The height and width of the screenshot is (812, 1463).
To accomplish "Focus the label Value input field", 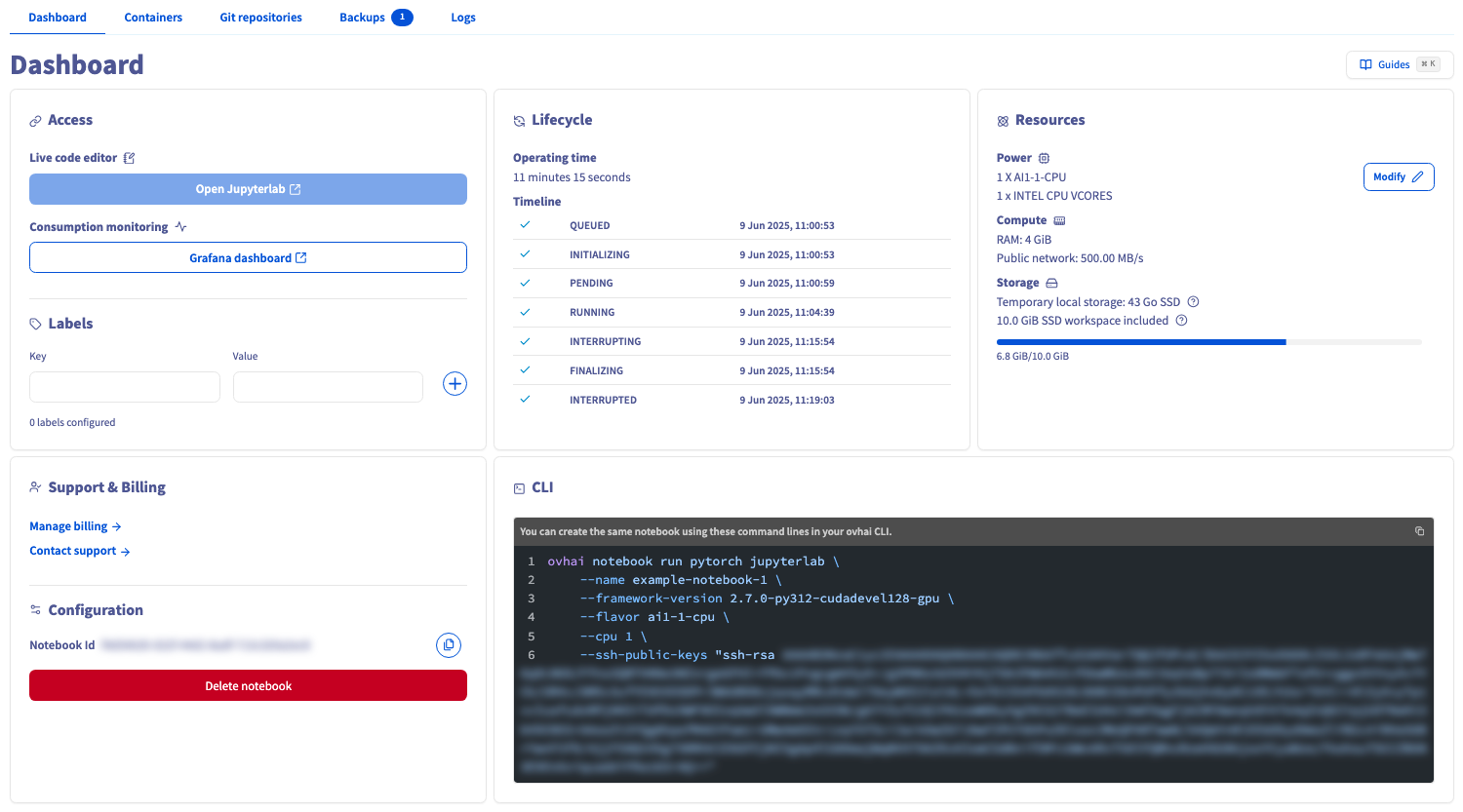I will 328,387.
